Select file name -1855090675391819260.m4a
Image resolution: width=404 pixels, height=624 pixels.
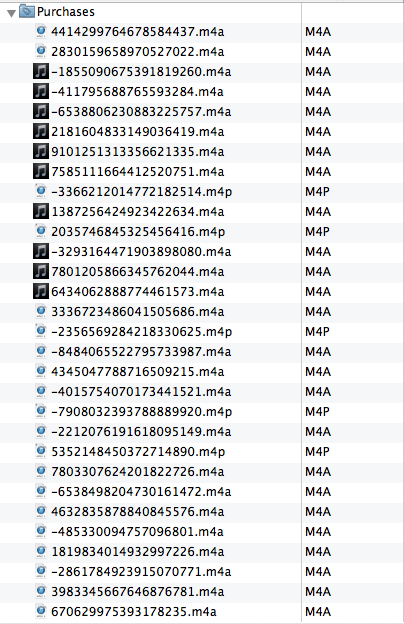pyautogui.click(x=141, y=72)
